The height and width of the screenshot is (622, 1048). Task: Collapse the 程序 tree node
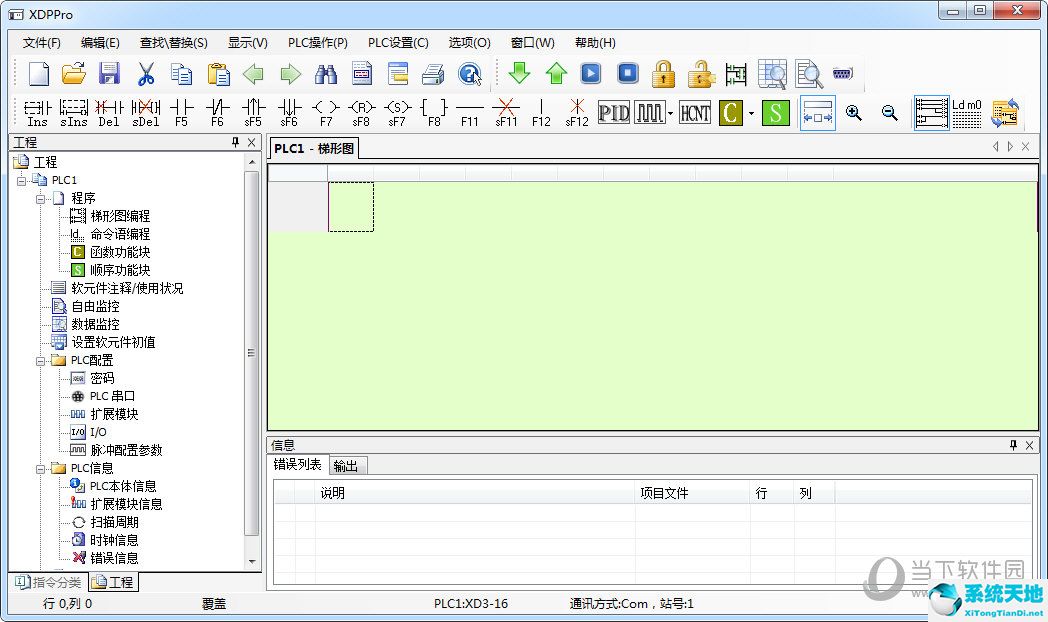point(40,198)
